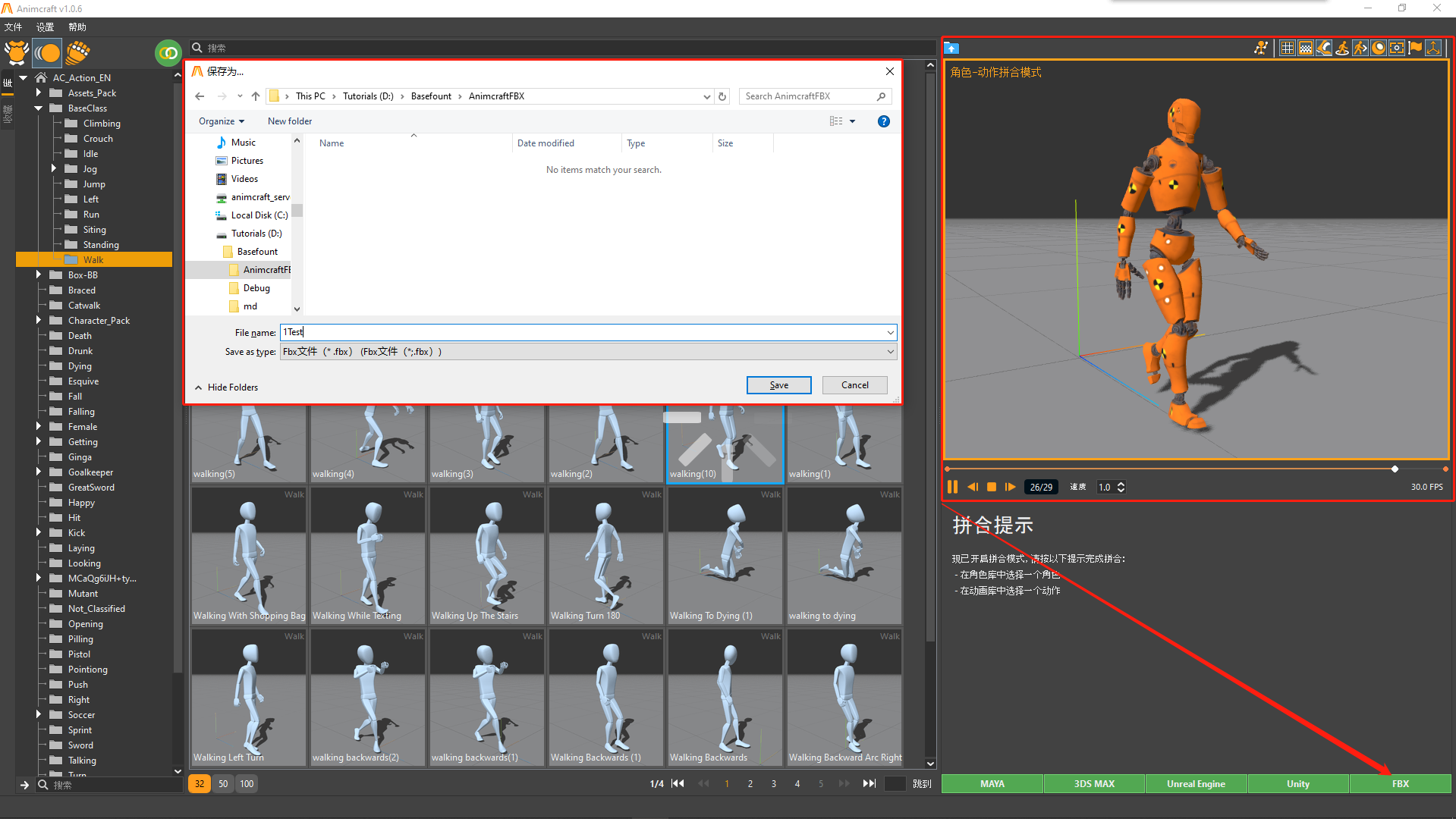Collapse the BaseClass folder

point(38,108)
